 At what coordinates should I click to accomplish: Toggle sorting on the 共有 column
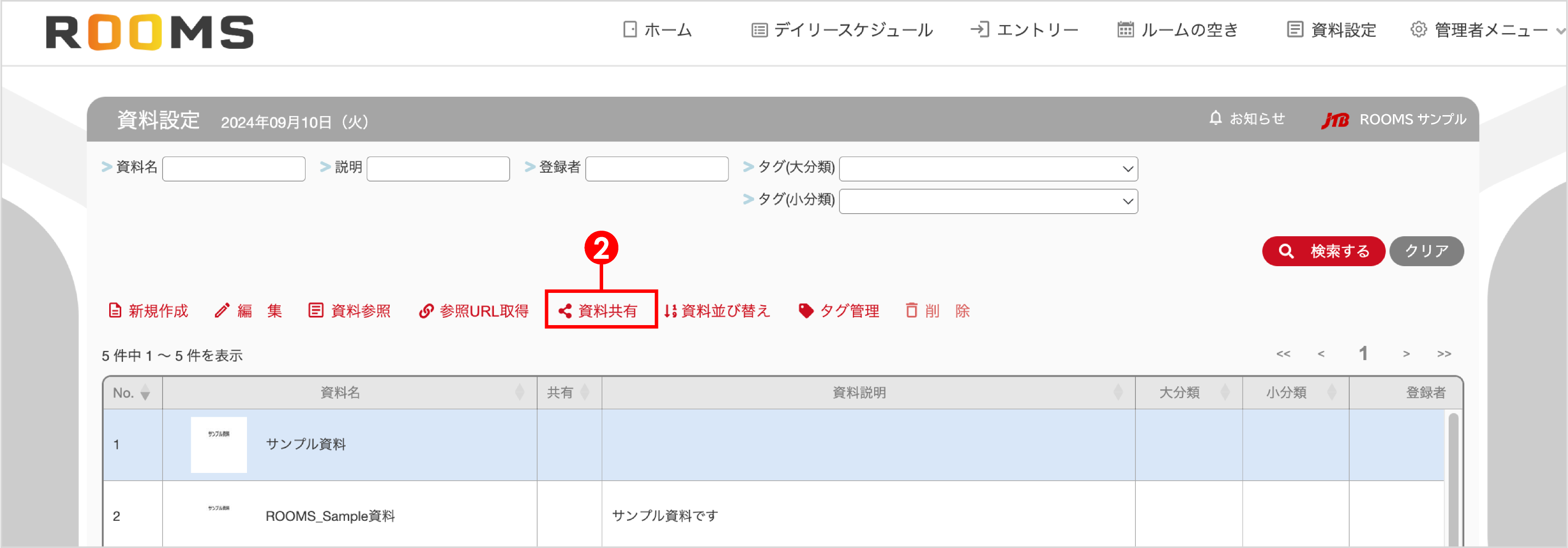586,392
